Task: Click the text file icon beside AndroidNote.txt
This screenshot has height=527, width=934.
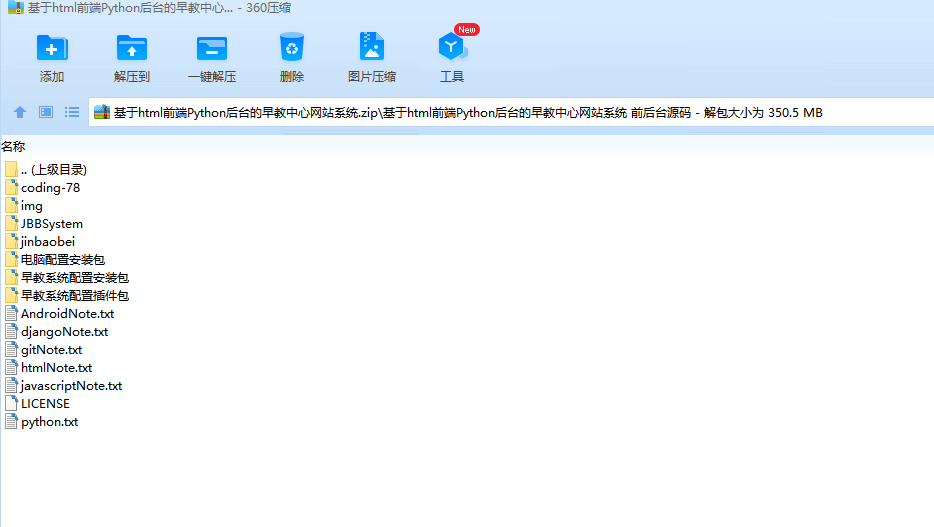Action: pyautogui.click(x=11, y=314)
